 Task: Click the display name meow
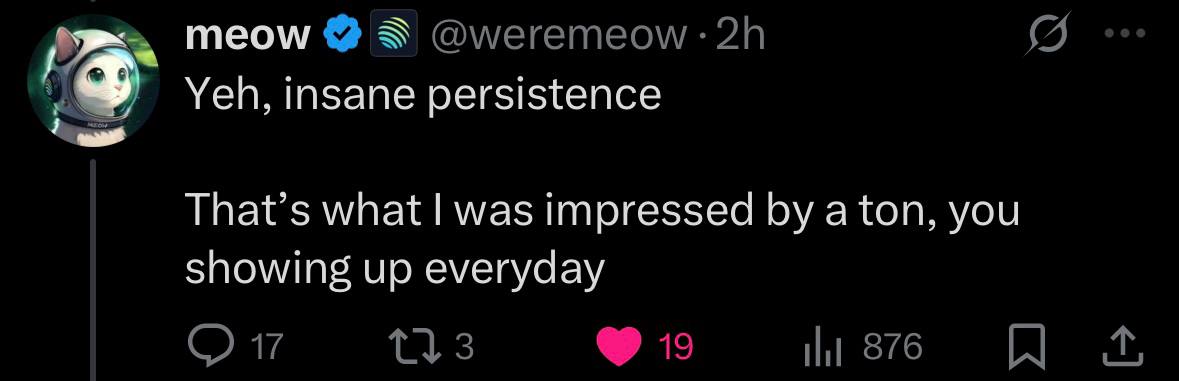pos(249,35)
